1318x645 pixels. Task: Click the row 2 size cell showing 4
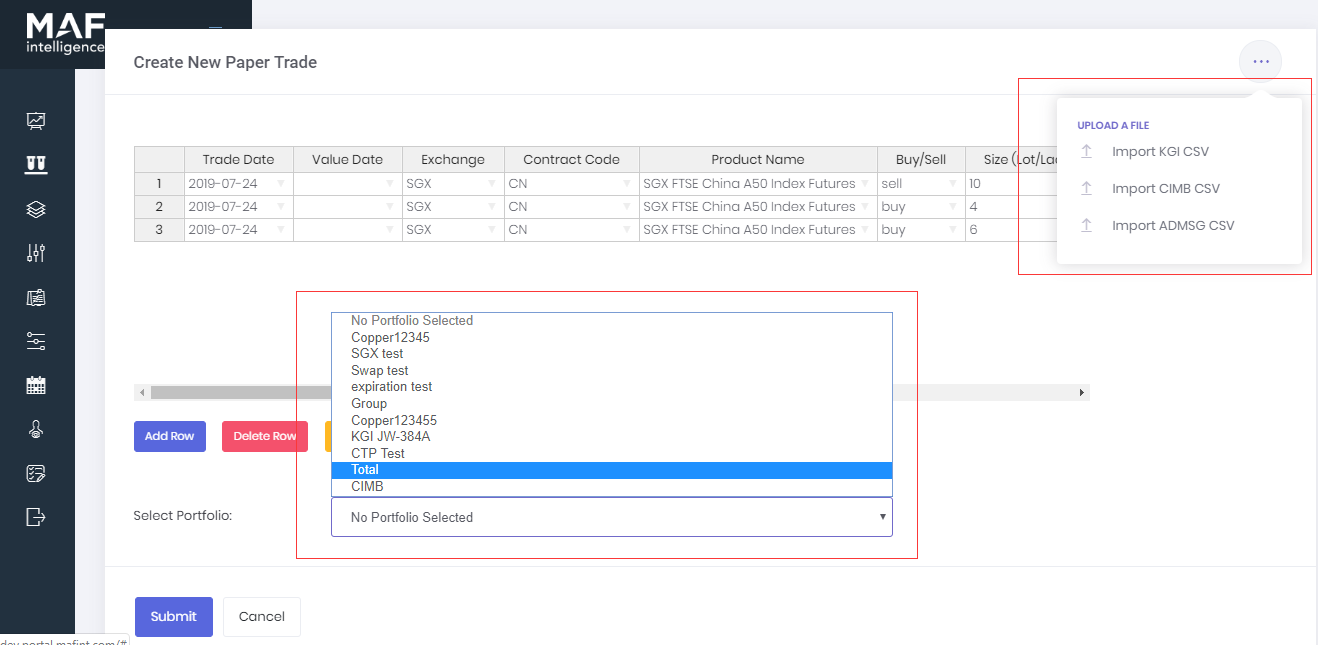[1010, 207]
